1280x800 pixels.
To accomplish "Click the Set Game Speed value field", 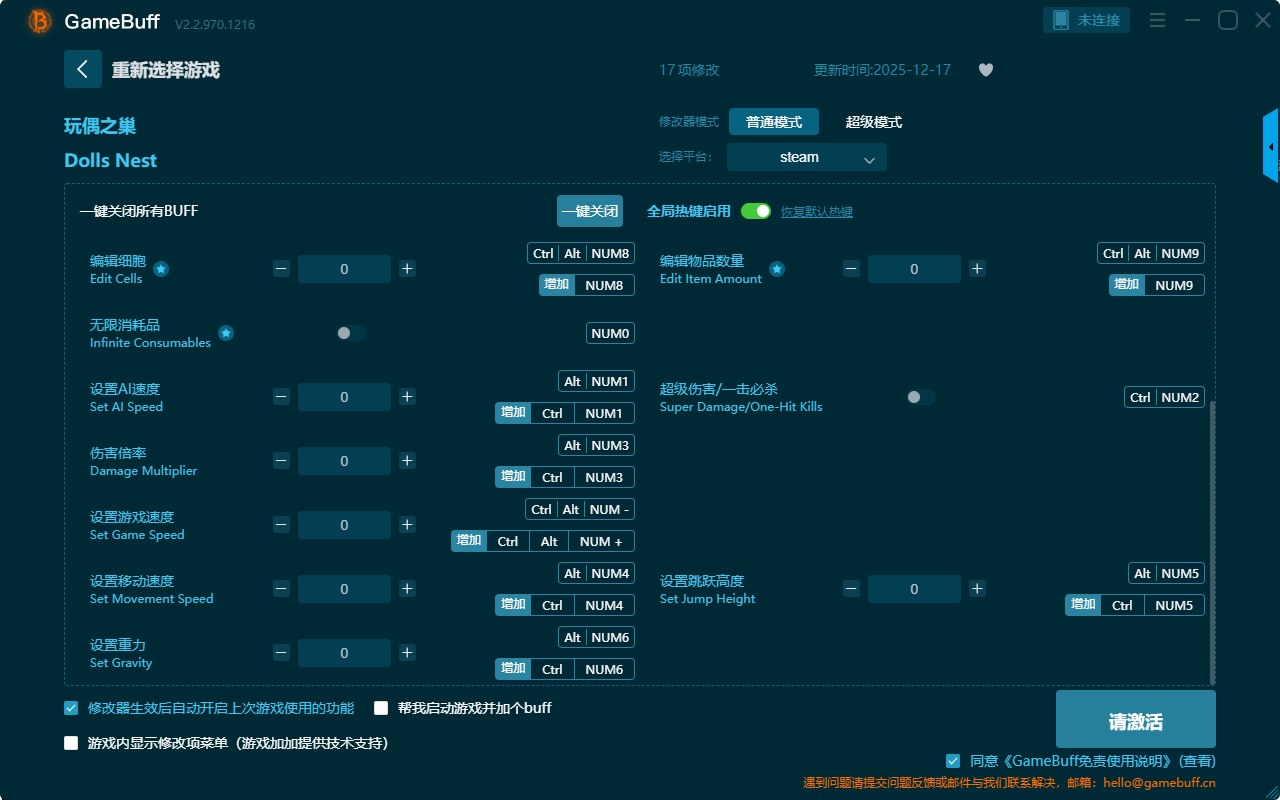I will point(344,525).
